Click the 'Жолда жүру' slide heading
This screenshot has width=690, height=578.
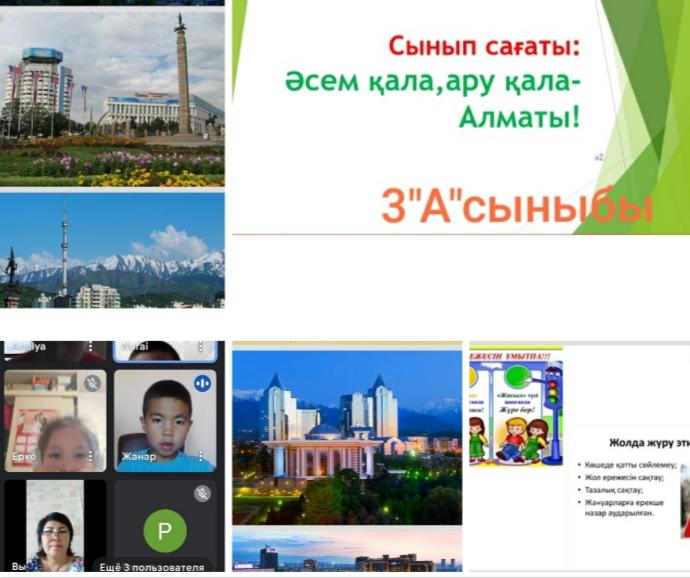tap(645, 442)
